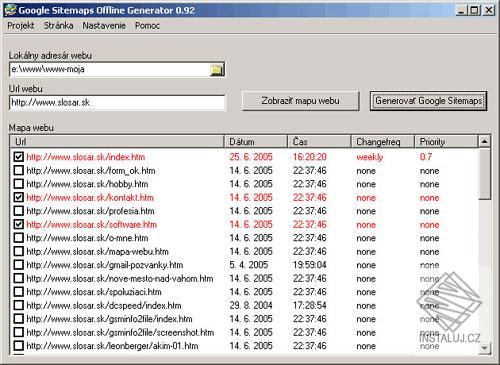Minimize the Google Sitemaps Offline Generator window
Viewport: 500px width, 365px height.
tap(461, 10)
